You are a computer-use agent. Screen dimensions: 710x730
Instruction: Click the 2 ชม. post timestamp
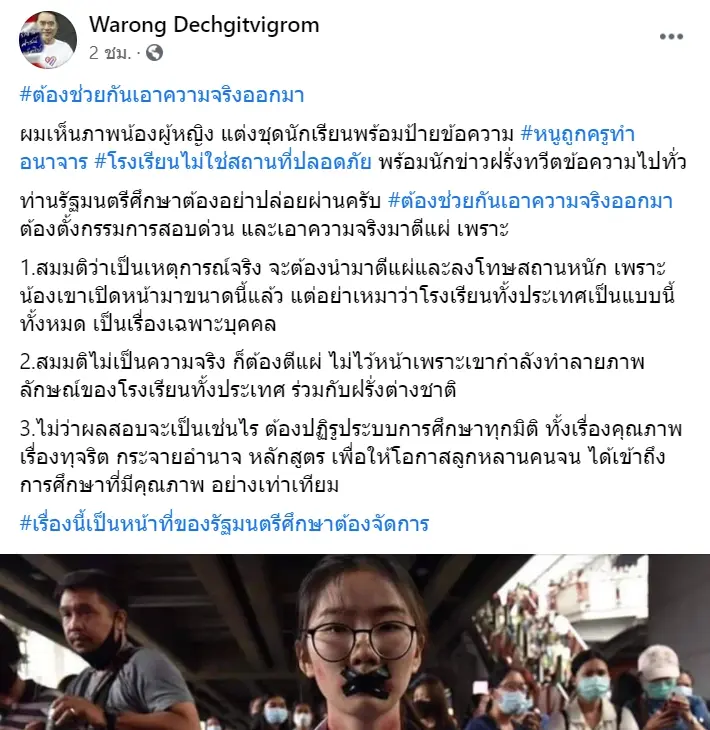point(110,53)
